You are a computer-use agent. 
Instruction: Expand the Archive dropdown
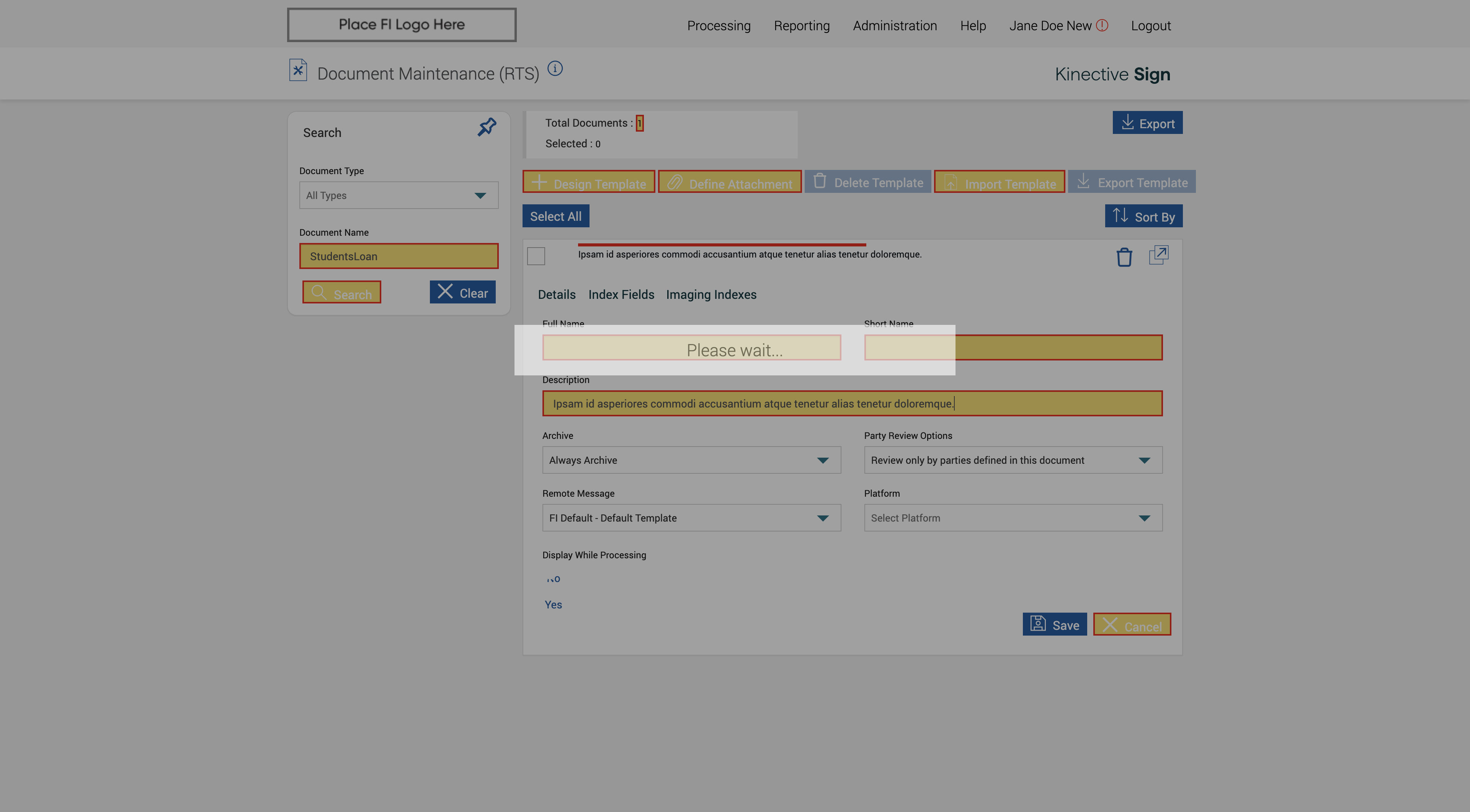coord(691,460)
